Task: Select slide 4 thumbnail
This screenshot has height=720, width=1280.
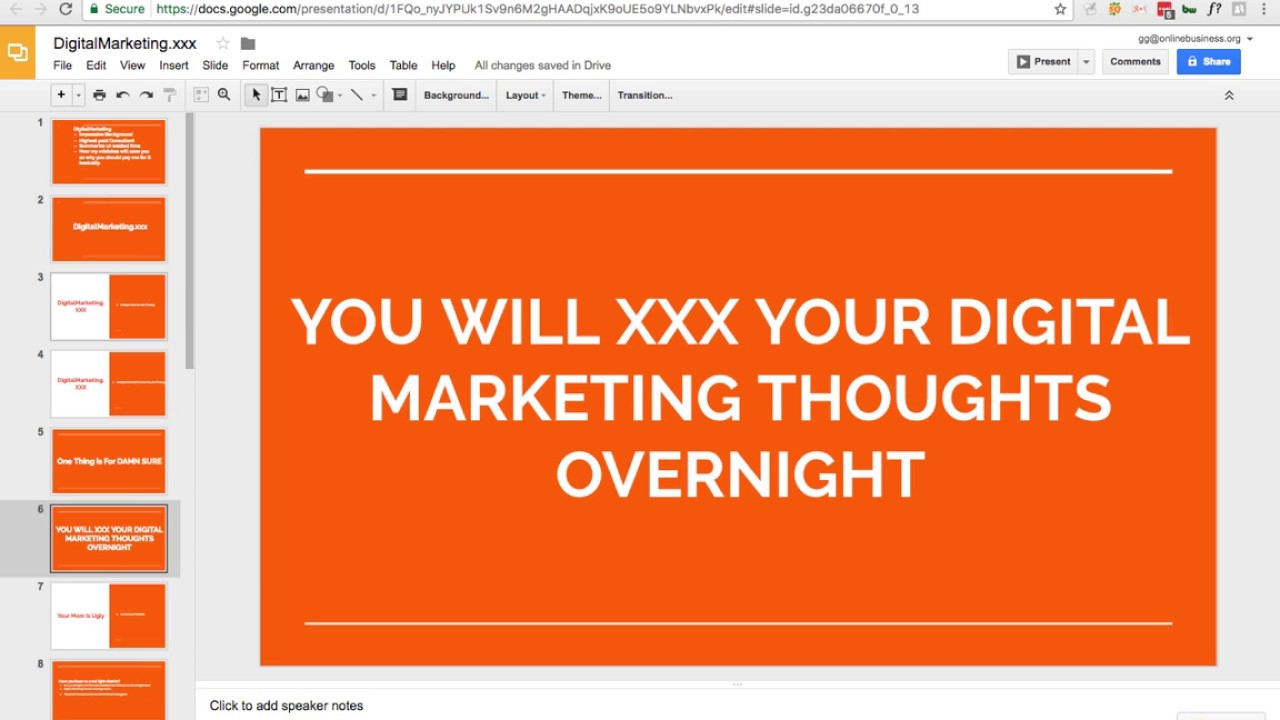Action: tap(109, 383)
